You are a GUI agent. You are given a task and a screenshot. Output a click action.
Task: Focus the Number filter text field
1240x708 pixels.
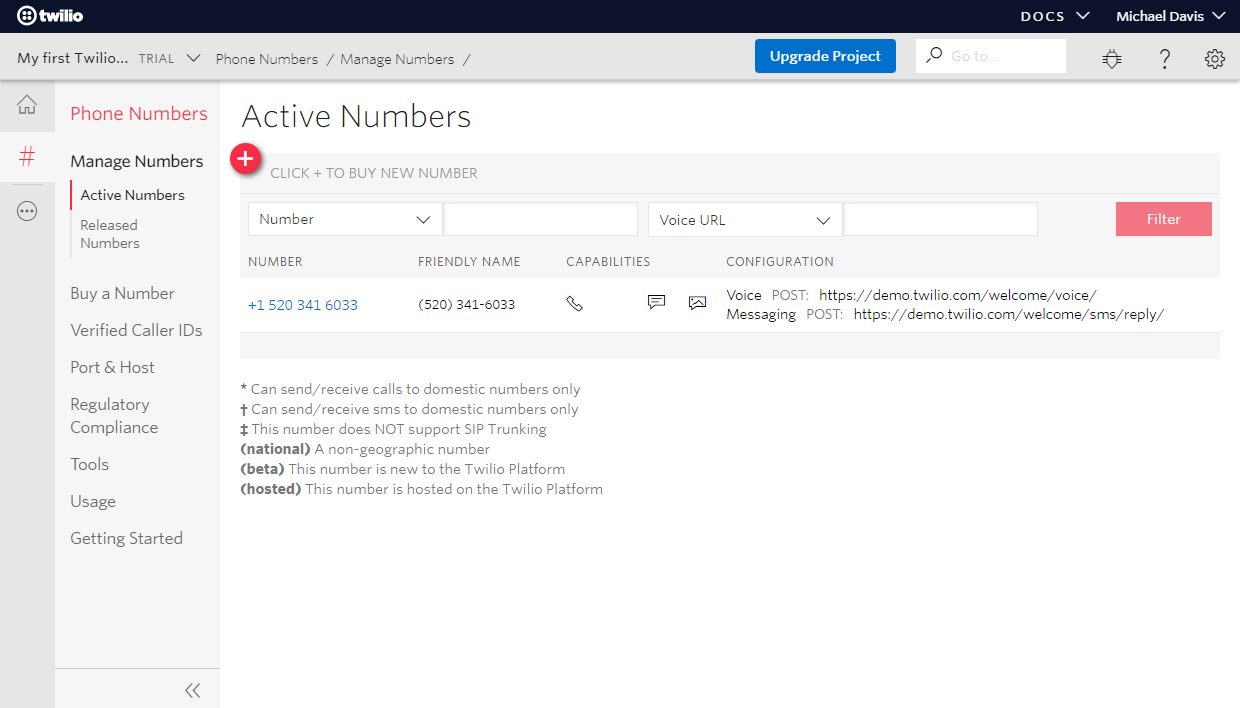(540, 219)
